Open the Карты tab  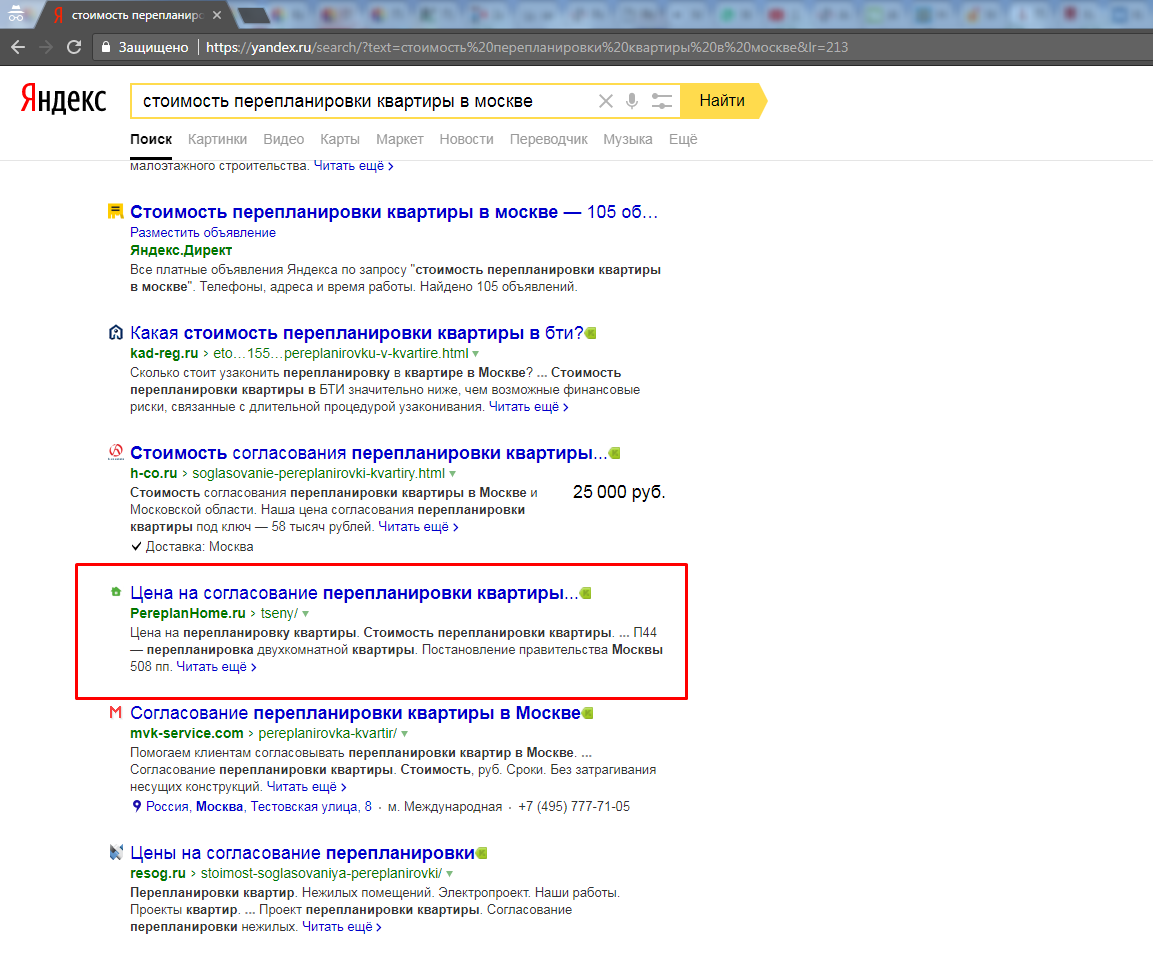[x=340, y=139]
